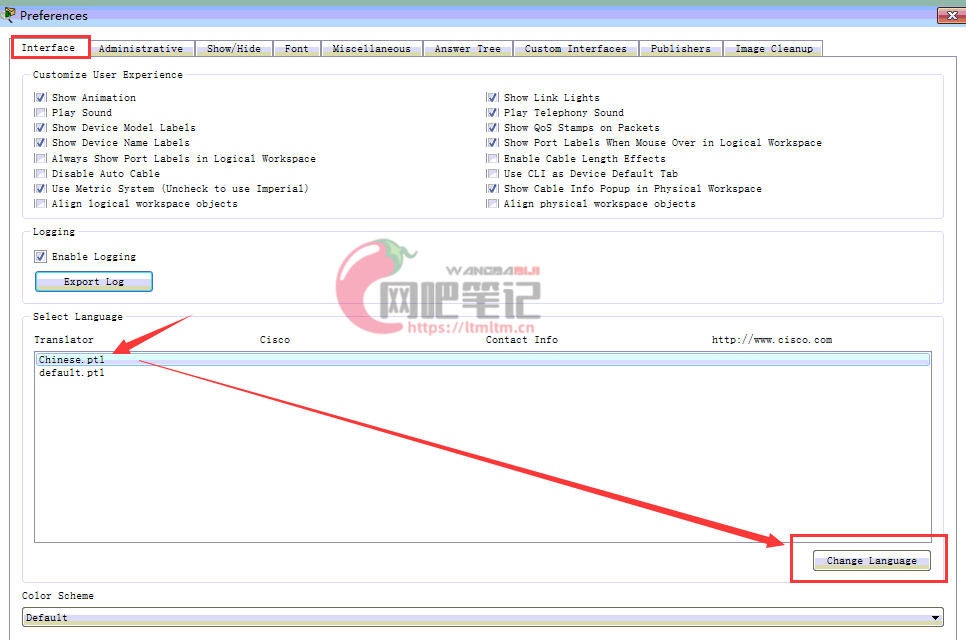
Task: Enable Align physical workspace objects
Action: 492,203
